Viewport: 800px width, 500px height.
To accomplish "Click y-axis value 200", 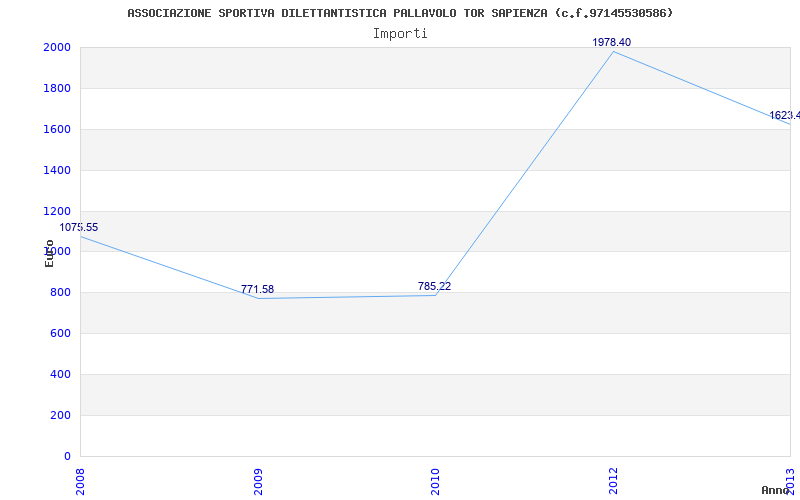I will tap(62, 415).
